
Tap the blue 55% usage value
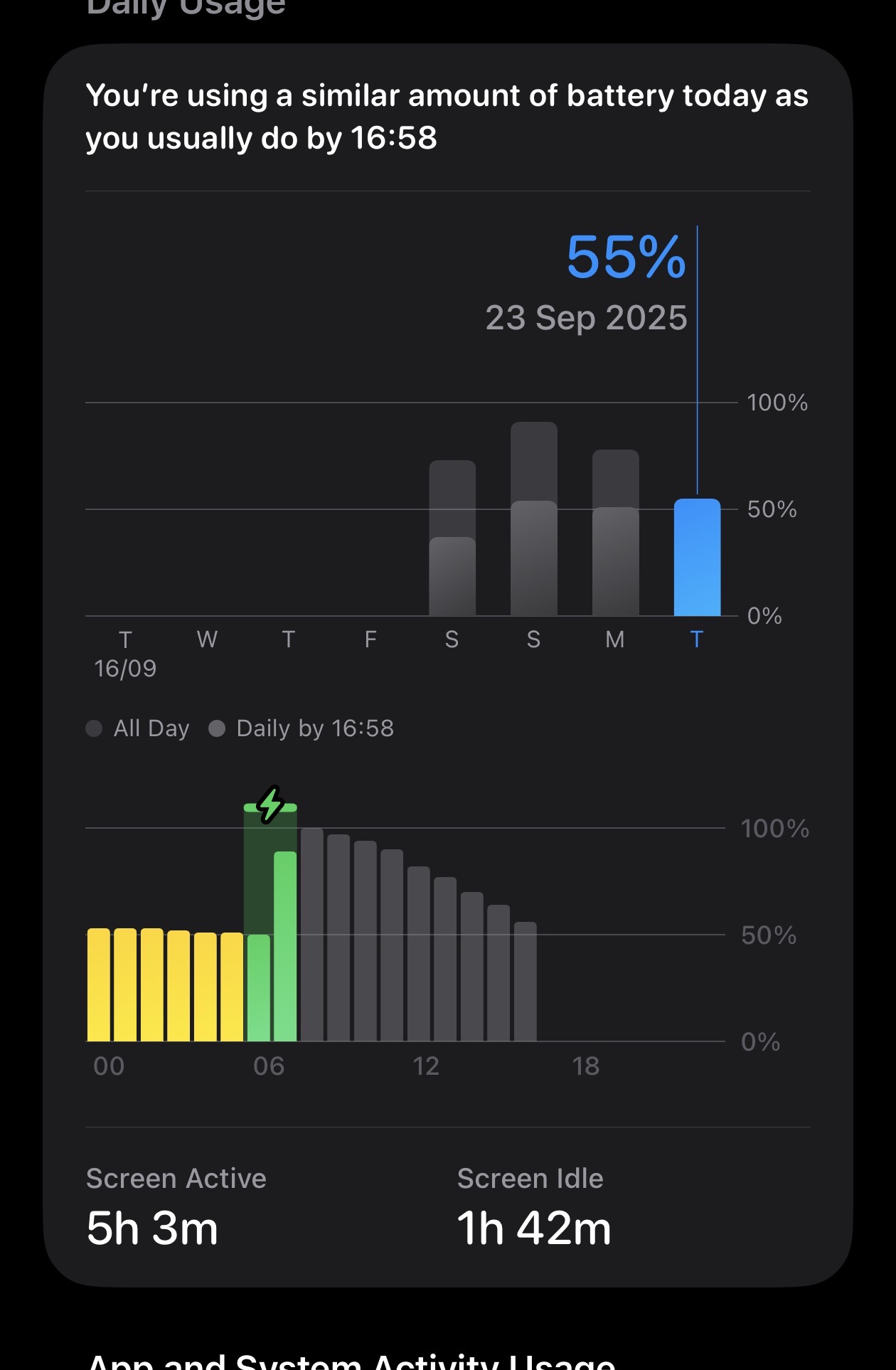pyautogui.click(x=626, y=257)
